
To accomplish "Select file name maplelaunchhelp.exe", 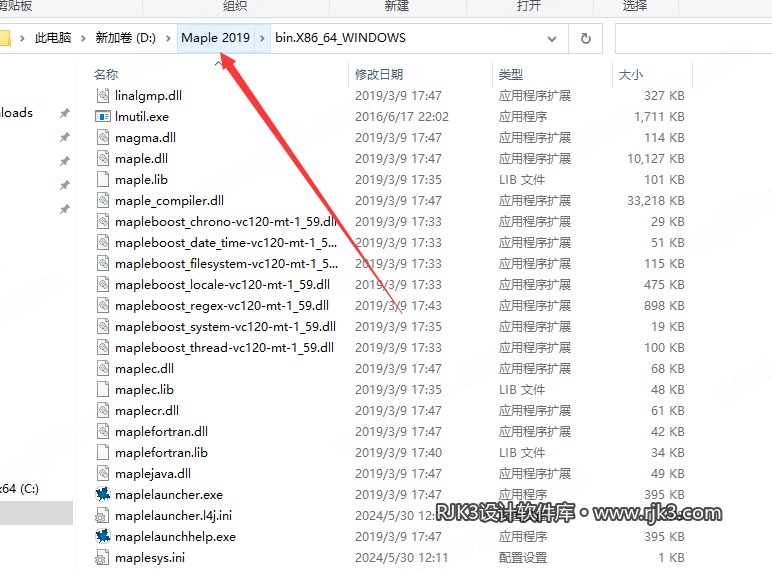I will pos(175,537).
